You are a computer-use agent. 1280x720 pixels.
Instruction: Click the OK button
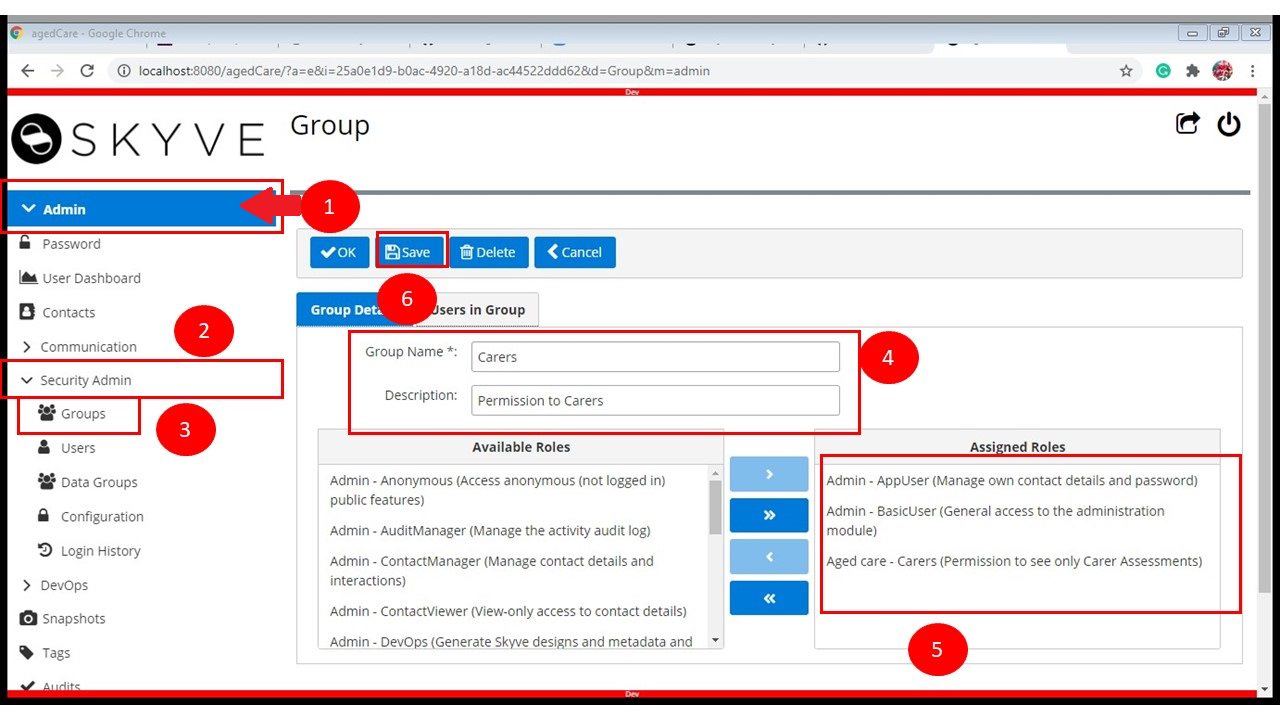[x=339, y=252]
